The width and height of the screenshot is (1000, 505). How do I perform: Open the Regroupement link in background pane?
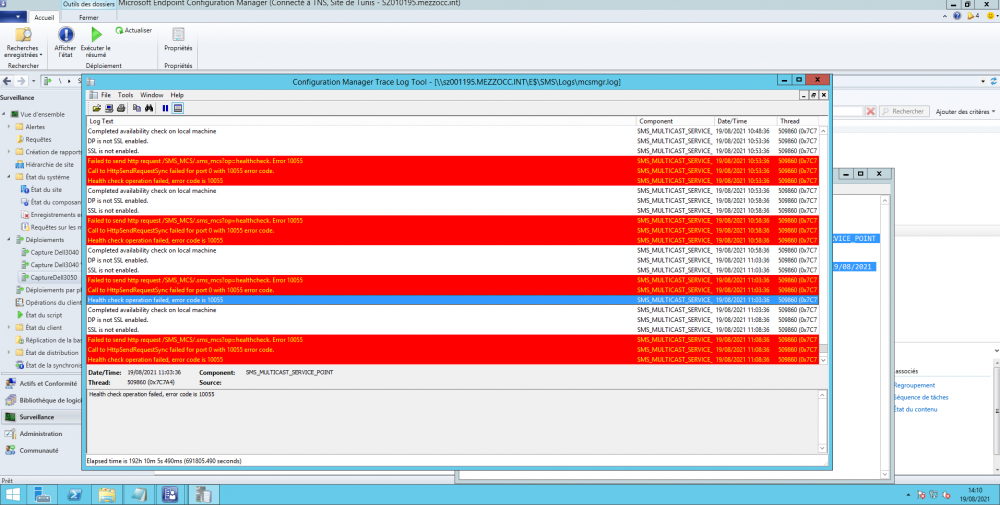[x=914, y=385]
